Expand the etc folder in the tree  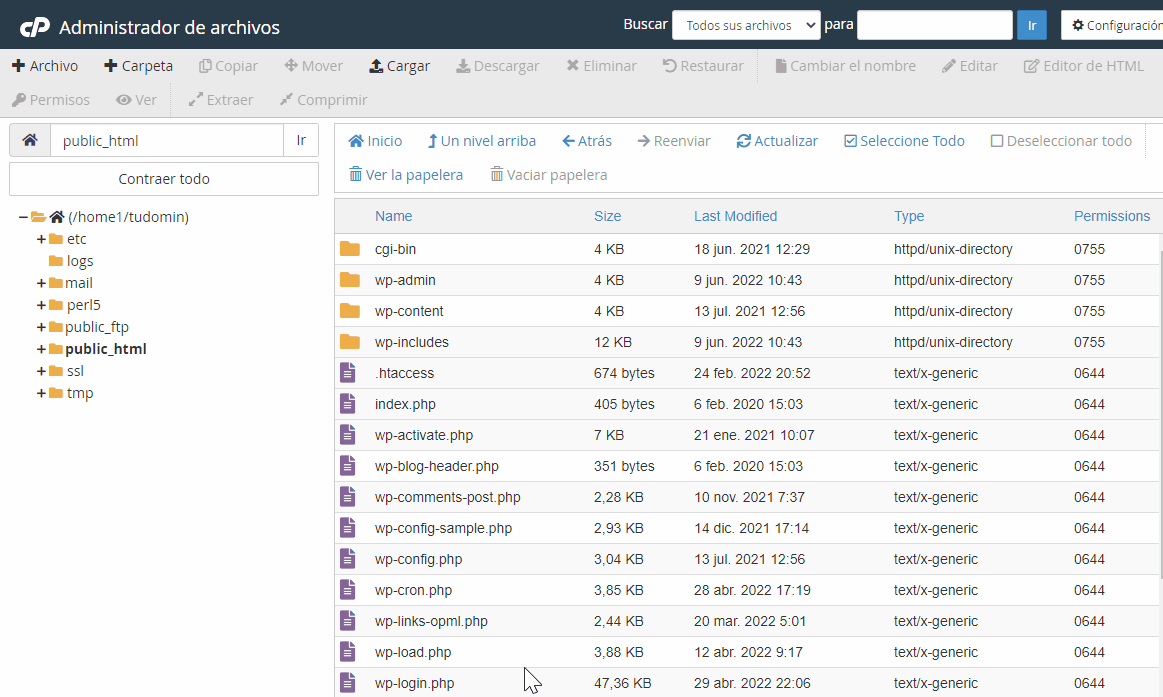(x=42, y=240)
